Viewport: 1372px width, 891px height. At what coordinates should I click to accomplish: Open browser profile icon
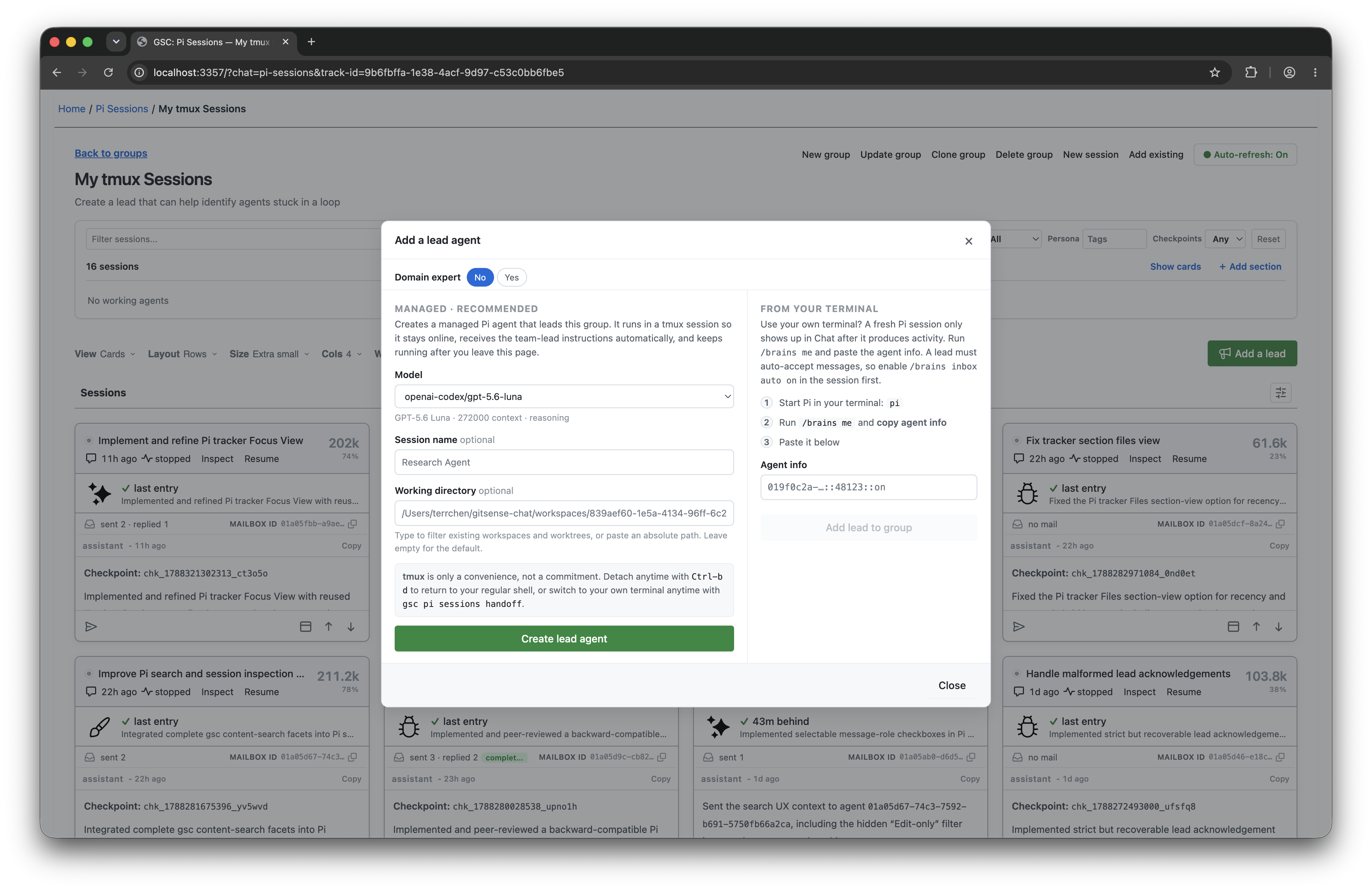click(1289, 72)
